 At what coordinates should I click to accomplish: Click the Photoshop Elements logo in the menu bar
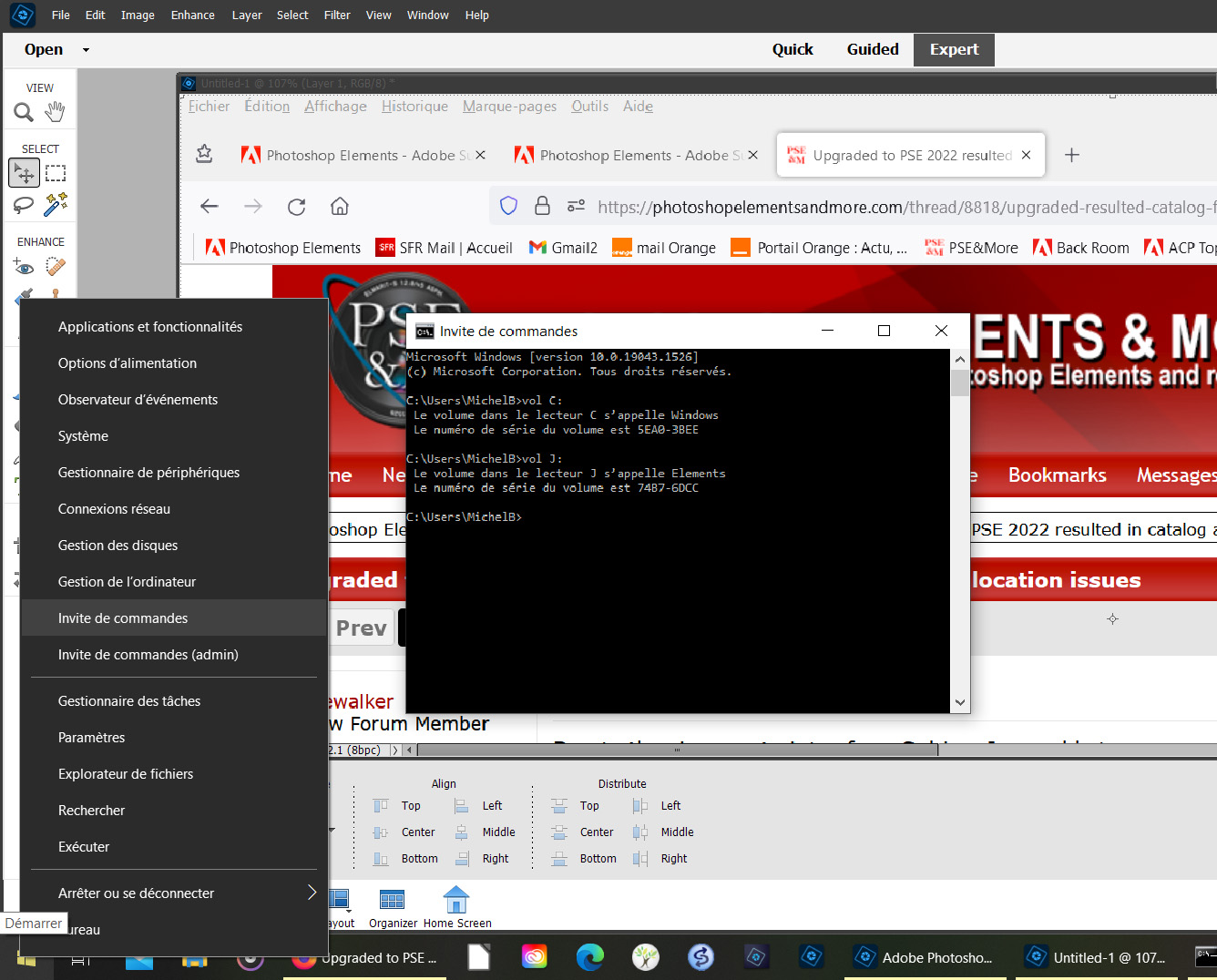pyautogui.click(x=23, y=15)
